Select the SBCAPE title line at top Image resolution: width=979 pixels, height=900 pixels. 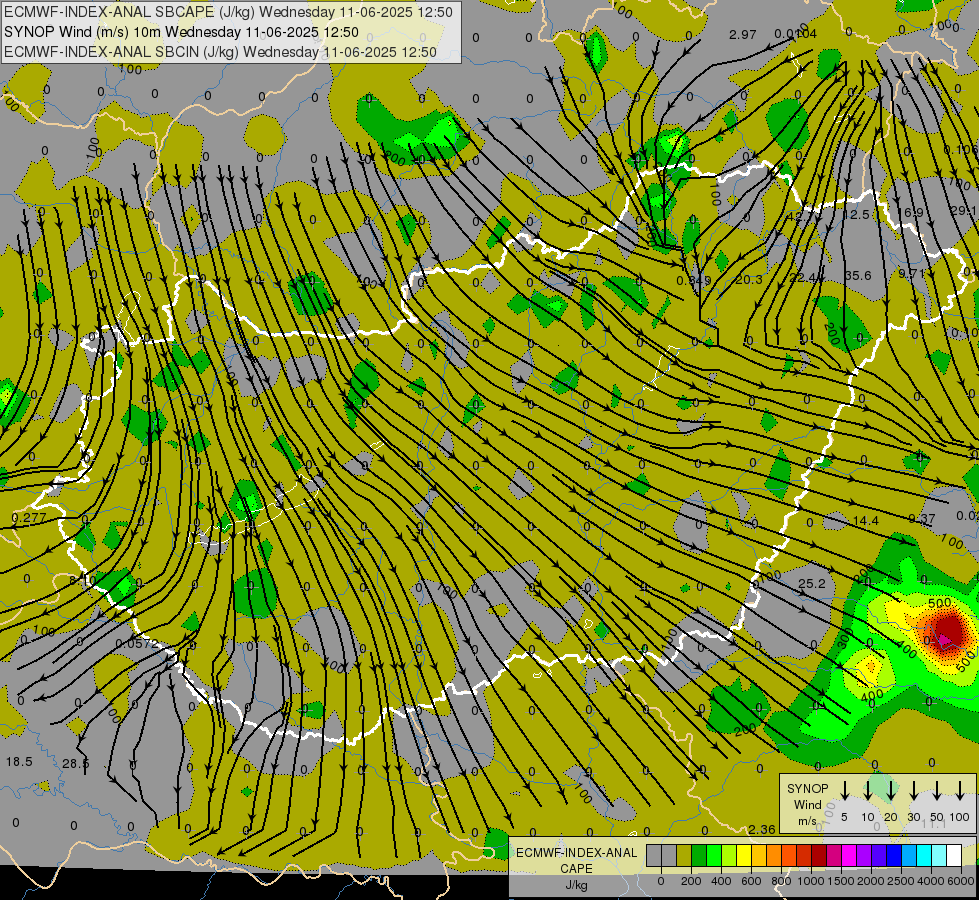tap(229, 12)
